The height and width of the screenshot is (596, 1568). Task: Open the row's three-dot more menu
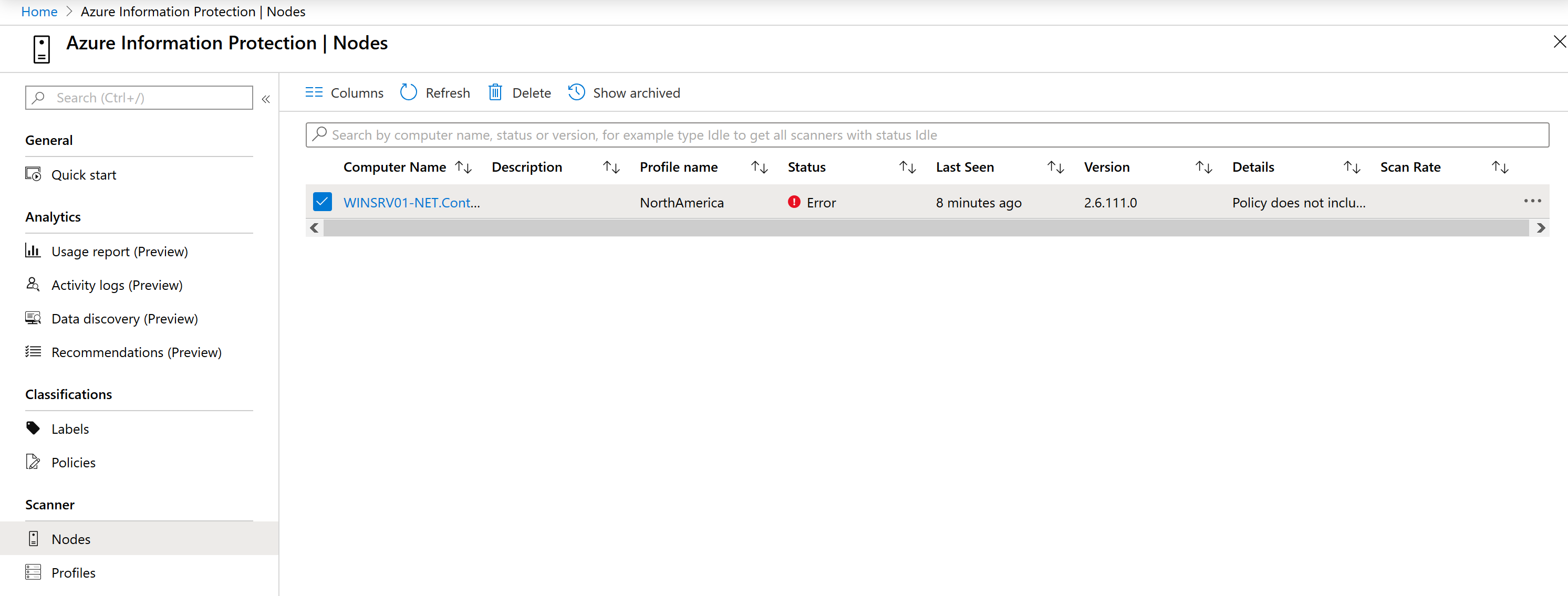pos(1533,201)
